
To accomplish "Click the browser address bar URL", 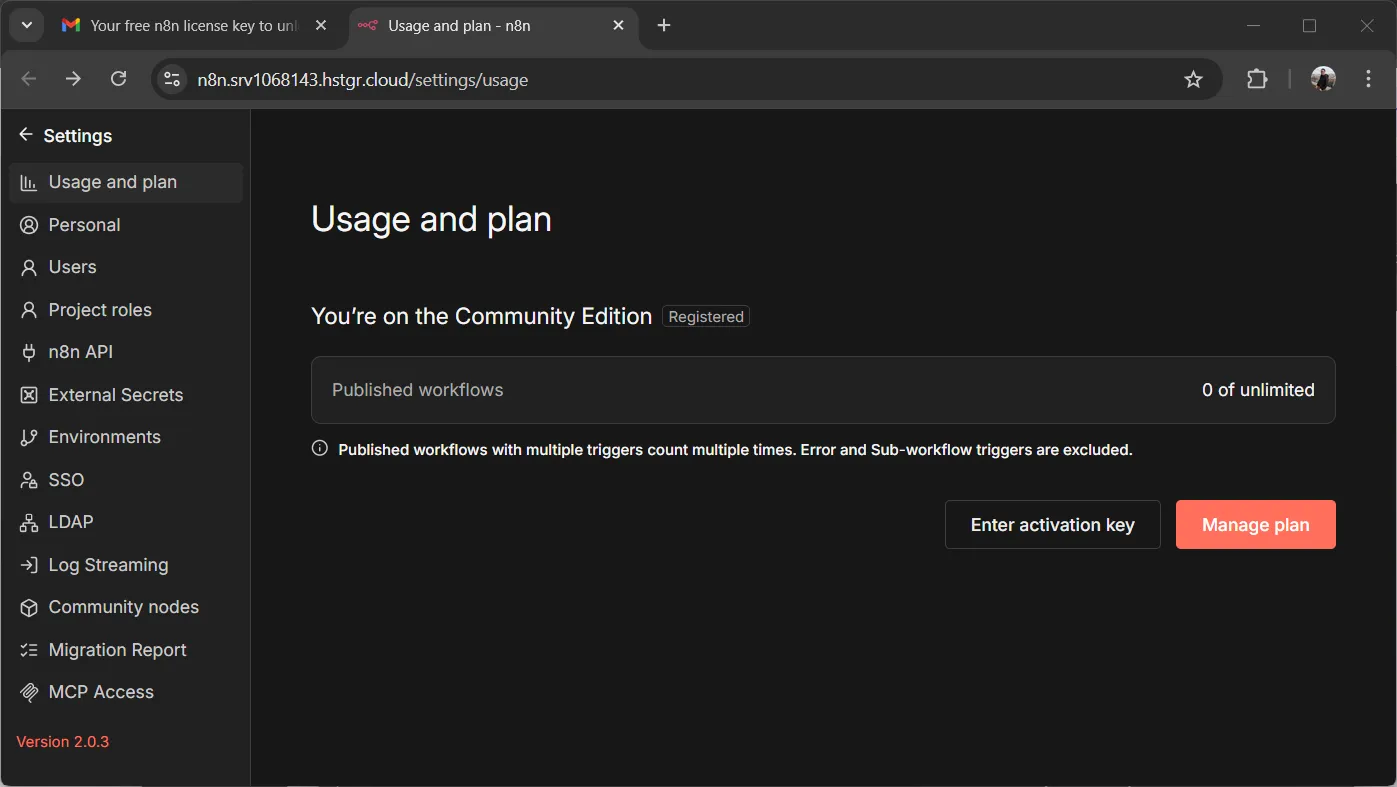I will 362,80.
